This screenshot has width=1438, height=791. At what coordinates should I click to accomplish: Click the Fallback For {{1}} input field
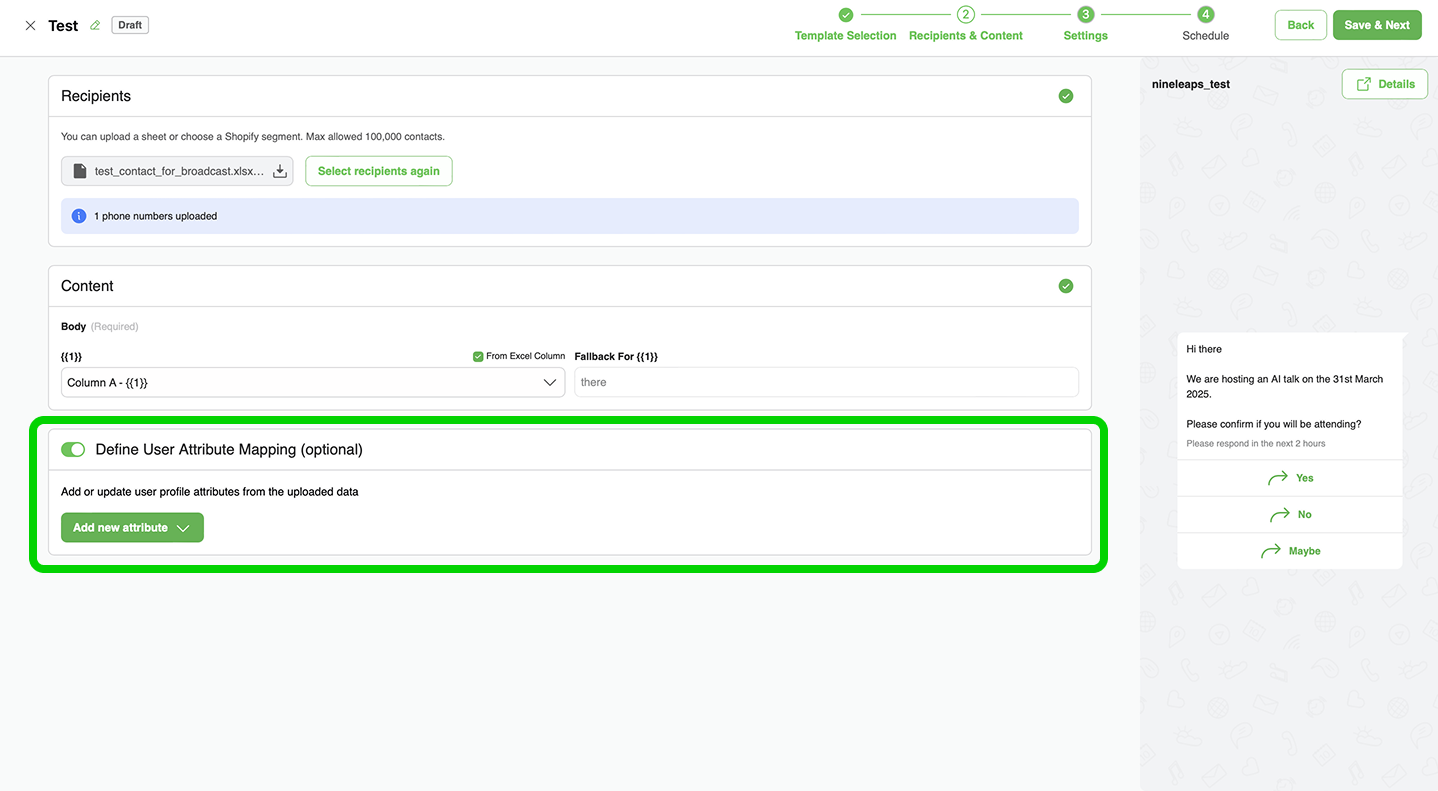click(826, 383)
